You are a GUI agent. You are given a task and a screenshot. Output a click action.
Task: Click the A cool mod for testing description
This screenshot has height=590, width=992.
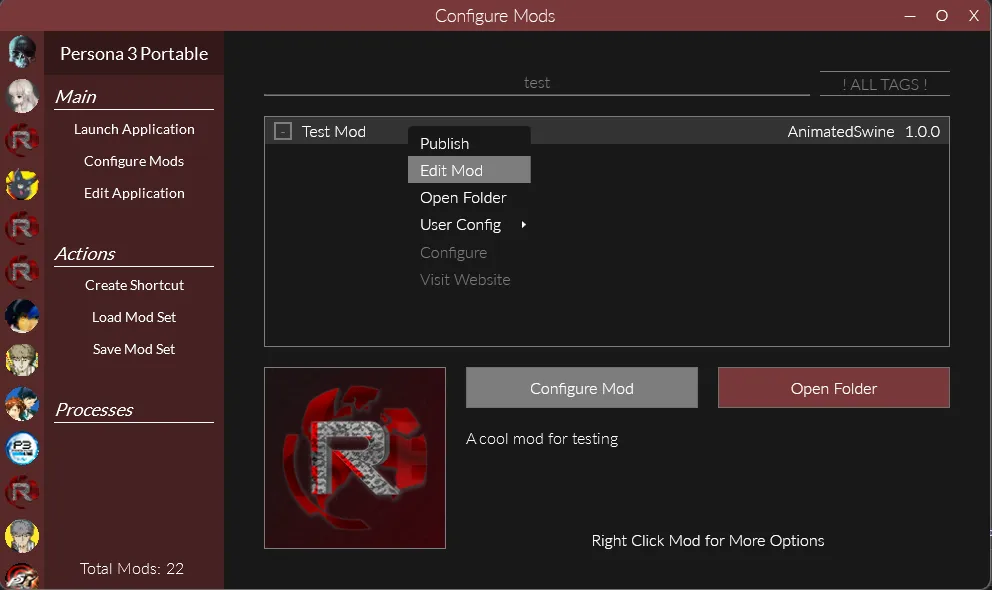(542, 438)
